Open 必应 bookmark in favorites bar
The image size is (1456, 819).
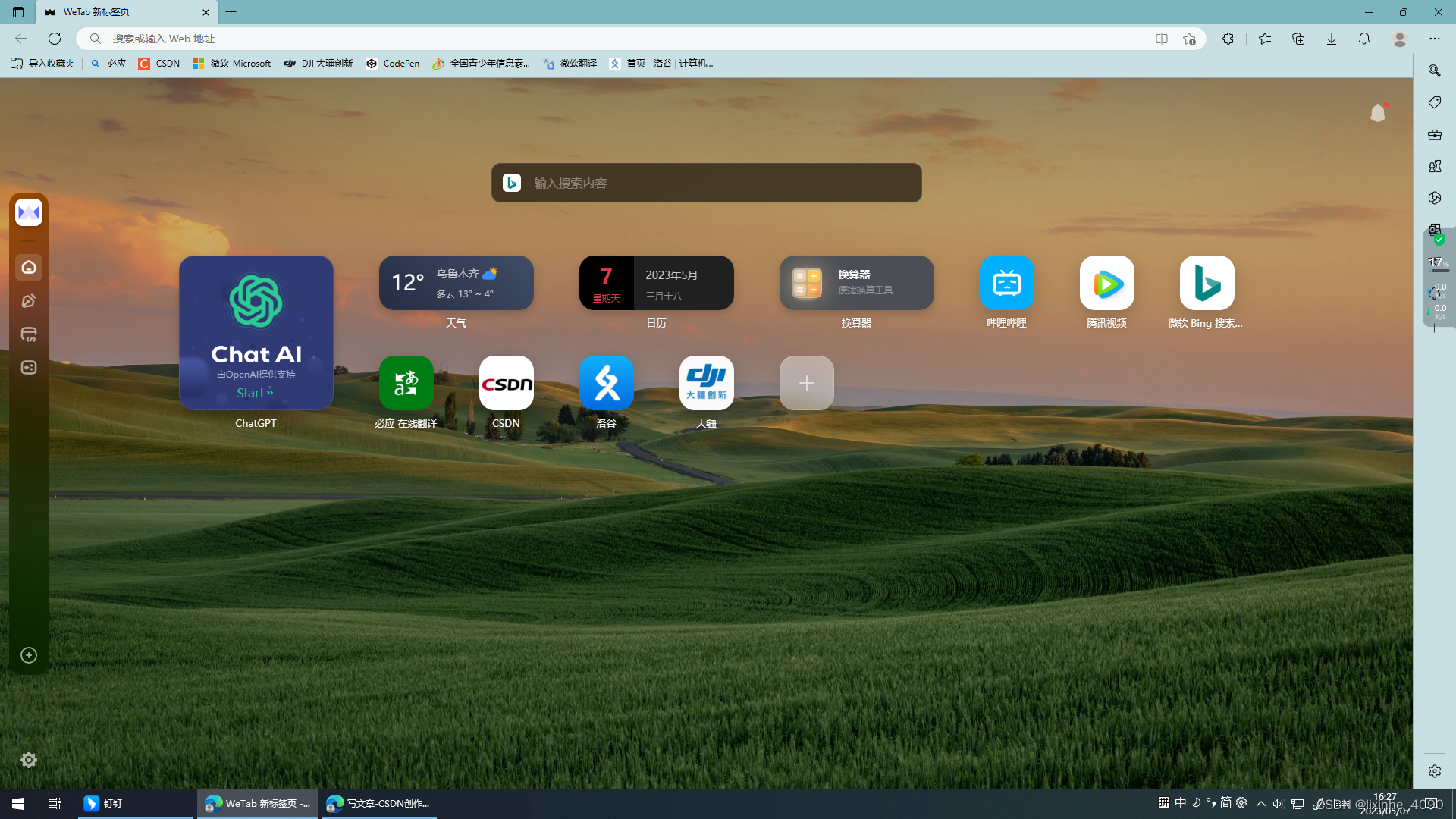108,64
